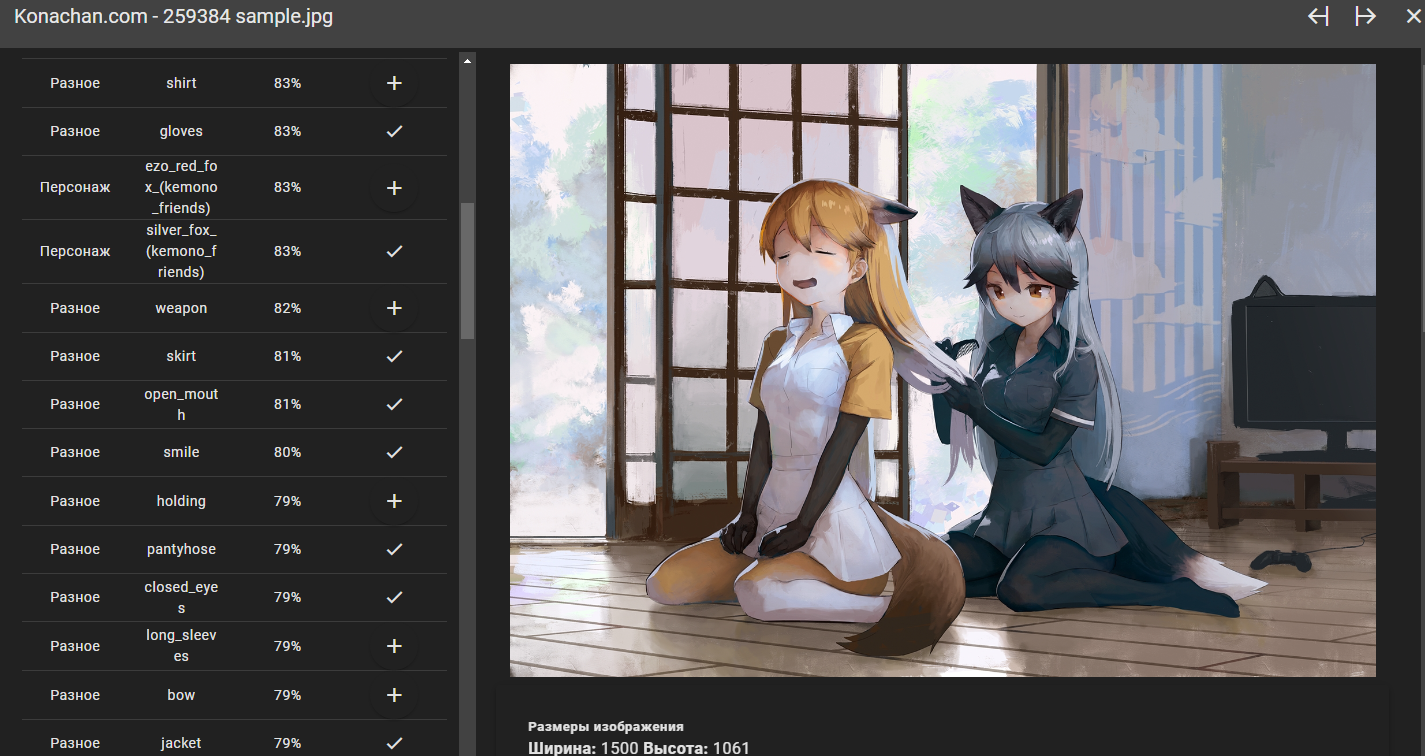Select the 'jacket' tag name

click(181, 743)
